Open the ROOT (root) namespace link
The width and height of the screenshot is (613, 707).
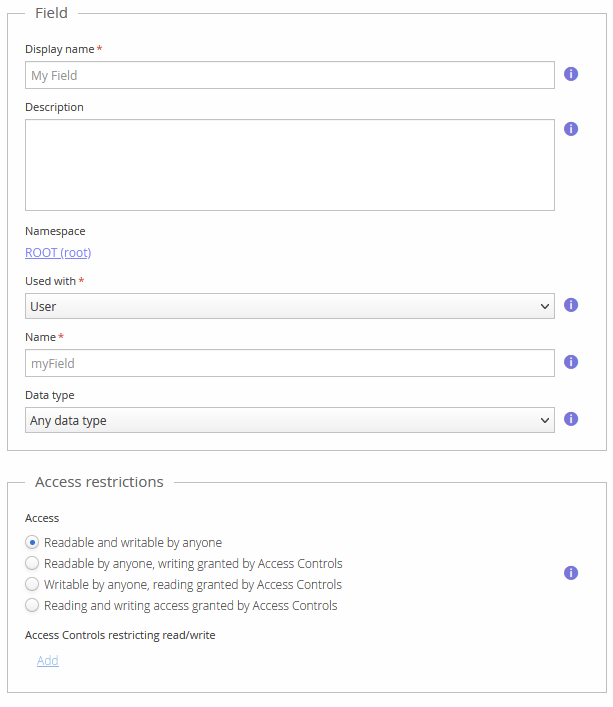click(x=58, y=253)
